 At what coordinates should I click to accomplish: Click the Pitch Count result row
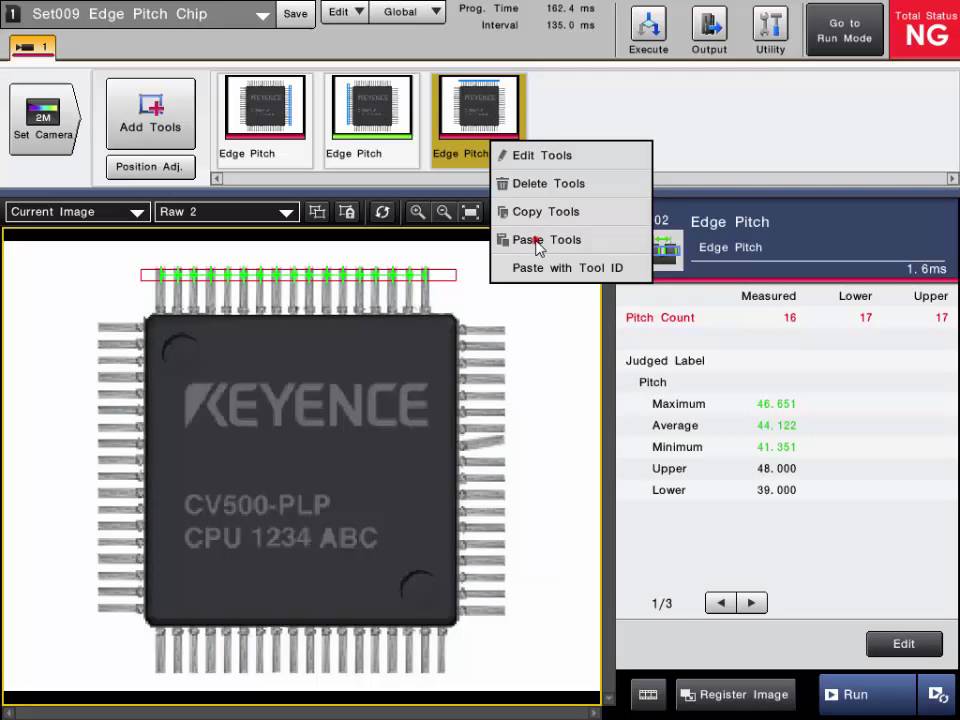click(x=787, y=318)
